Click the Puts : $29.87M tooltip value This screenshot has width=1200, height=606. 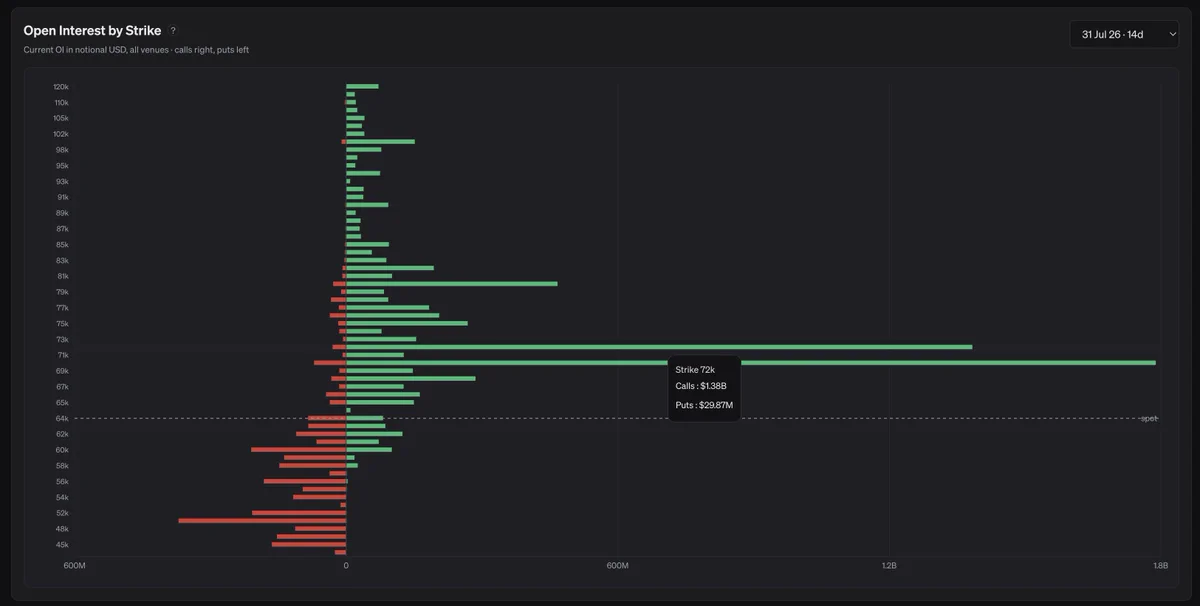(704, 405)
